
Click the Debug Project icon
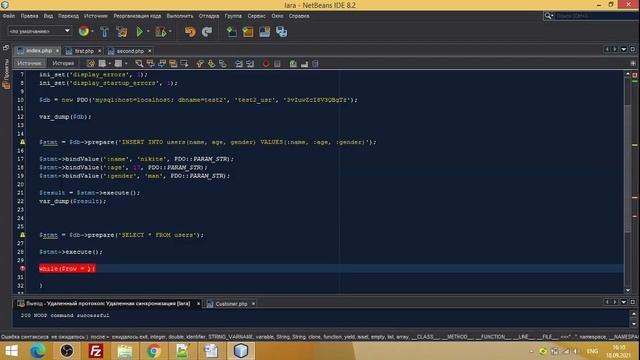161,32
